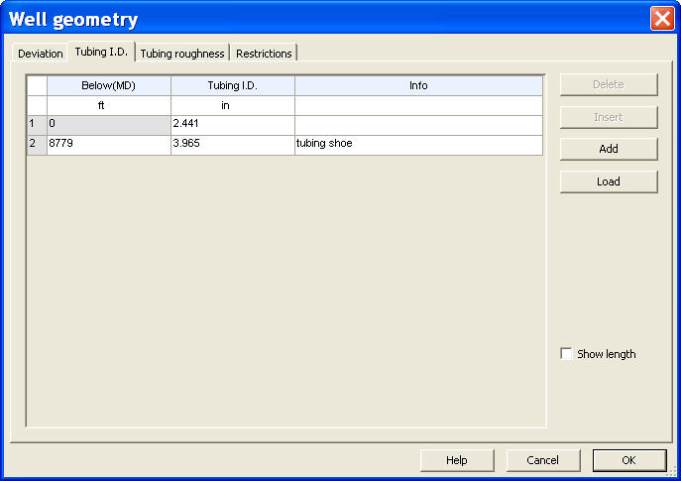Select row 1 header in table
Image resolution: width=681 pixels, height=481 pixels.
coord(36,125)
